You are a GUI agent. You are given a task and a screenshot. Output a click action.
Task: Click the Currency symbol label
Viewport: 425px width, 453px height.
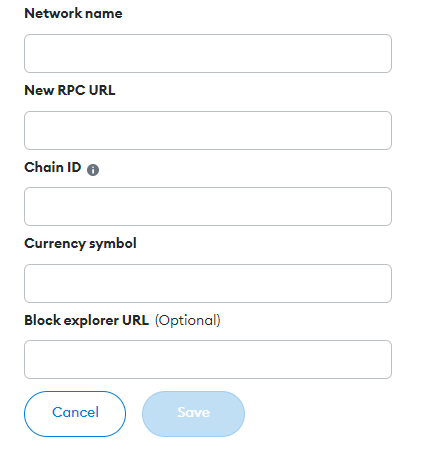click(80, 244)
